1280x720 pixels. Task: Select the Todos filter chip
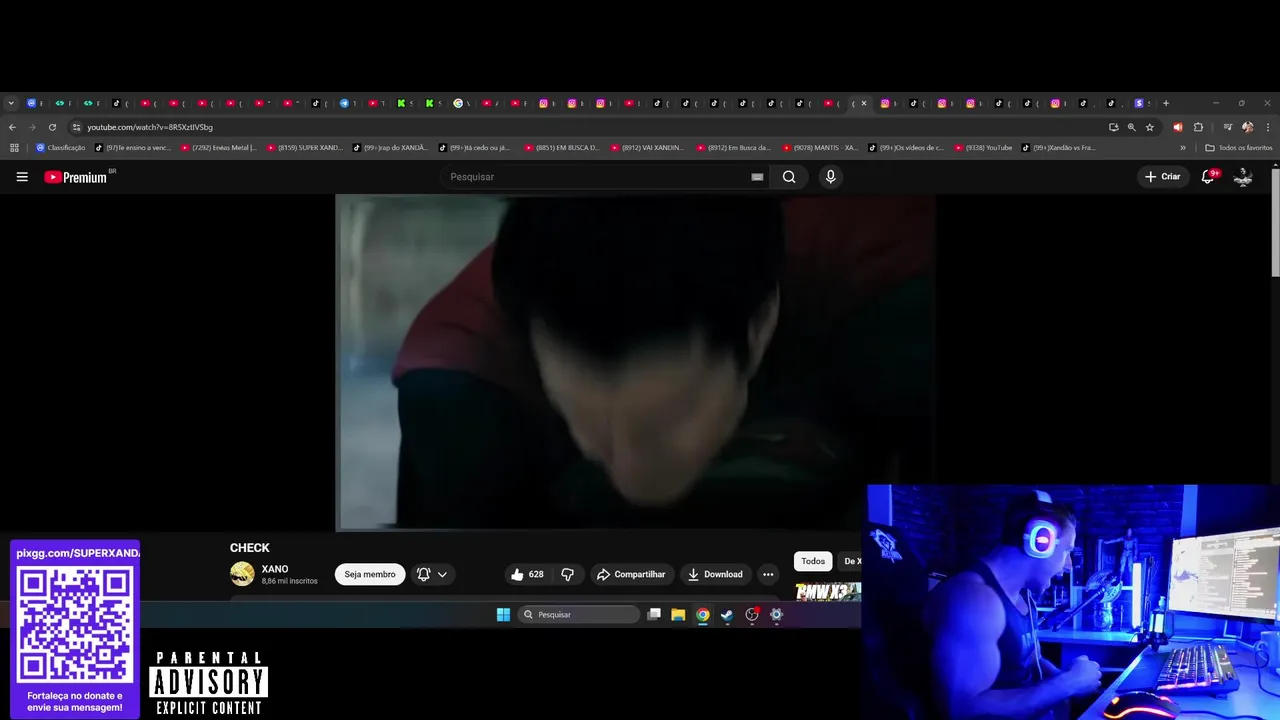813,561
